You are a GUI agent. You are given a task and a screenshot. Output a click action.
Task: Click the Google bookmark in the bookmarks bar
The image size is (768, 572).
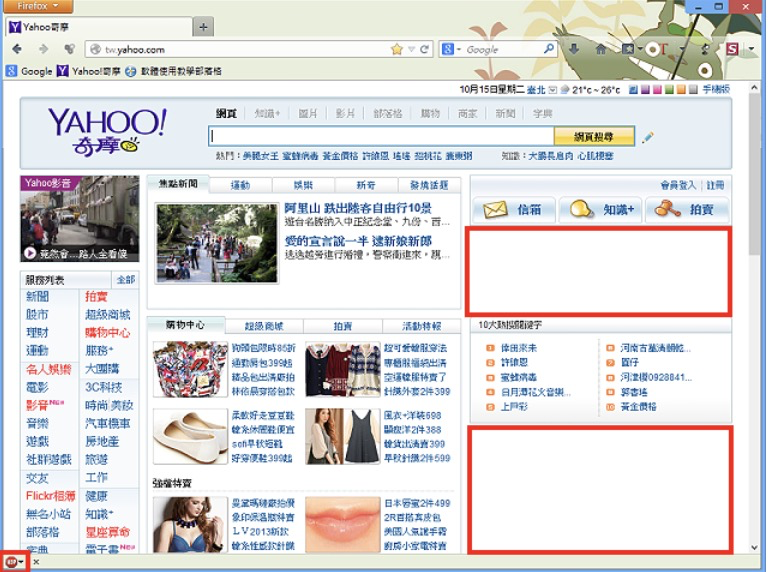(29, 71)
